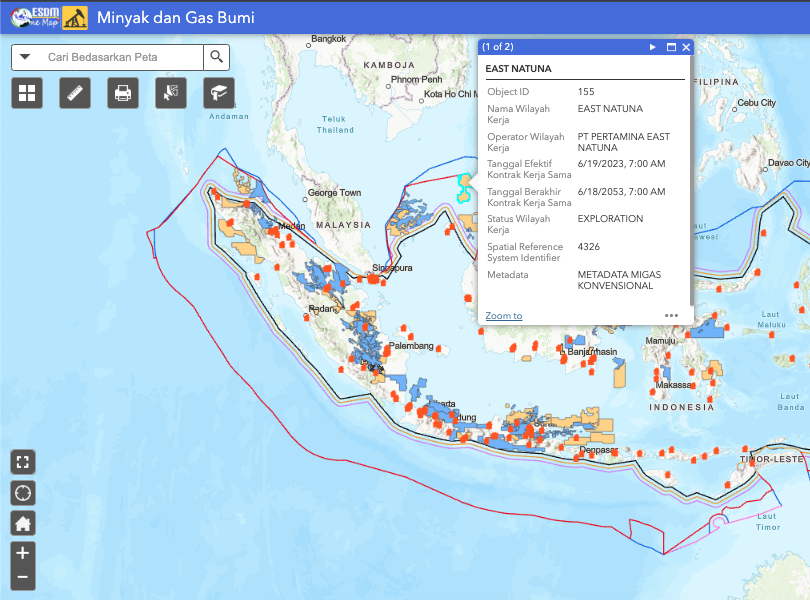
Task: Click the Minyak dan Gas Bumi title
Action: coord(176,18)
